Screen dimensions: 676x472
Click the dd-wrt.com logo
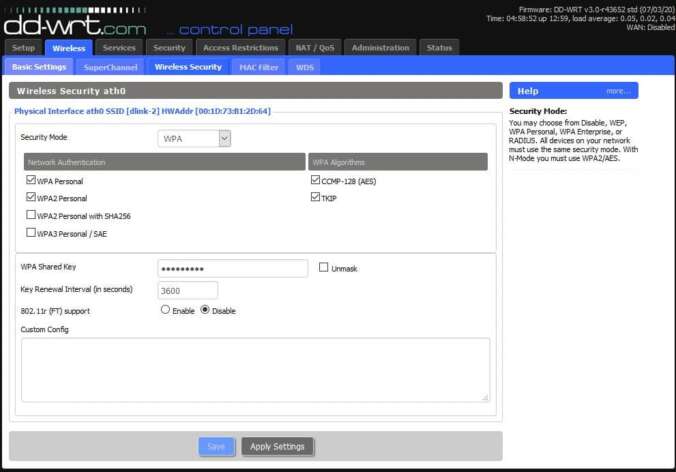(x=75, y=21)
